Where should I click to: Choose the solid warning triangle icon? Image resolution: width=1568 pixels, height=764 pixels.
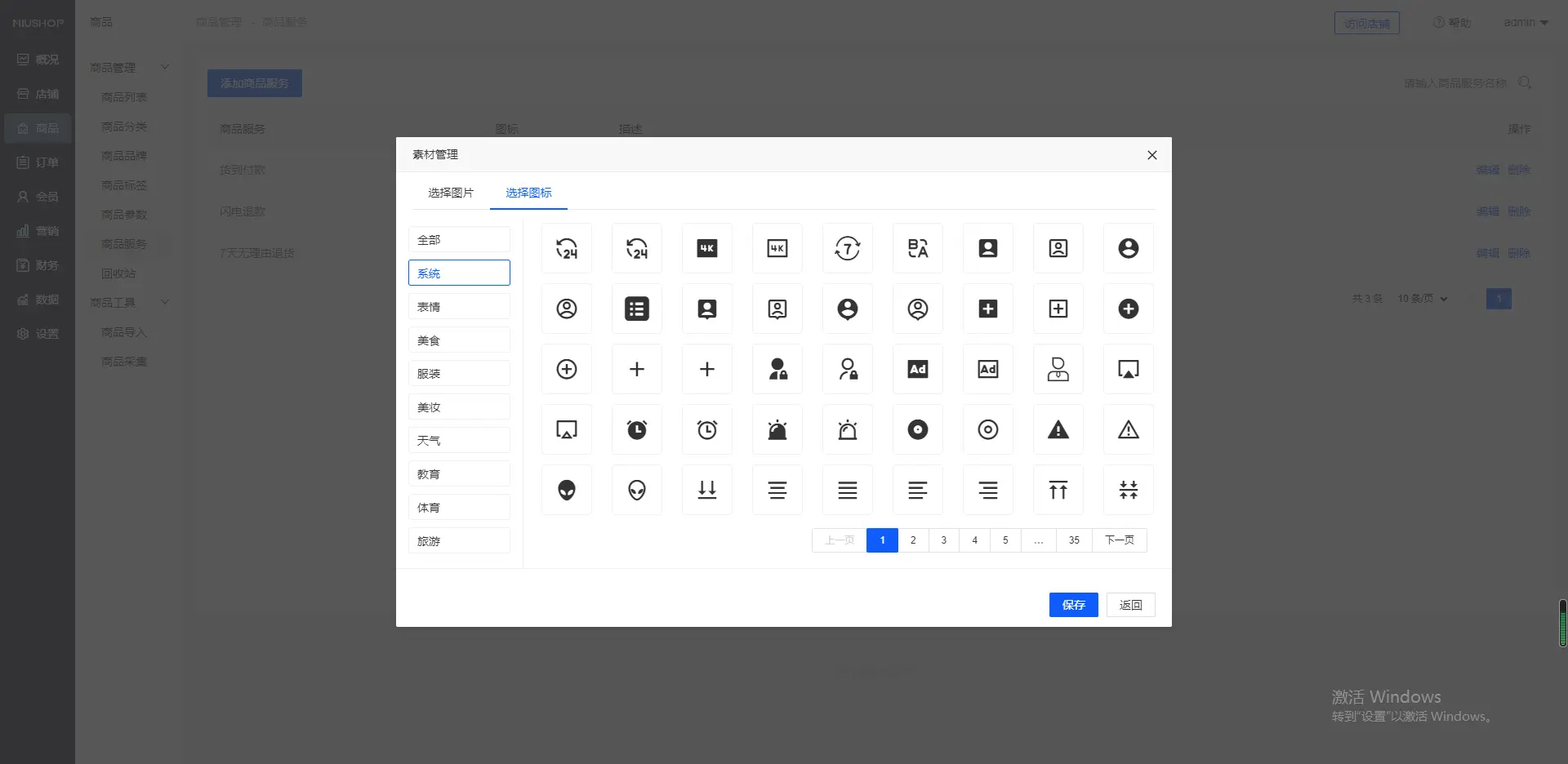pos(1058,429)
